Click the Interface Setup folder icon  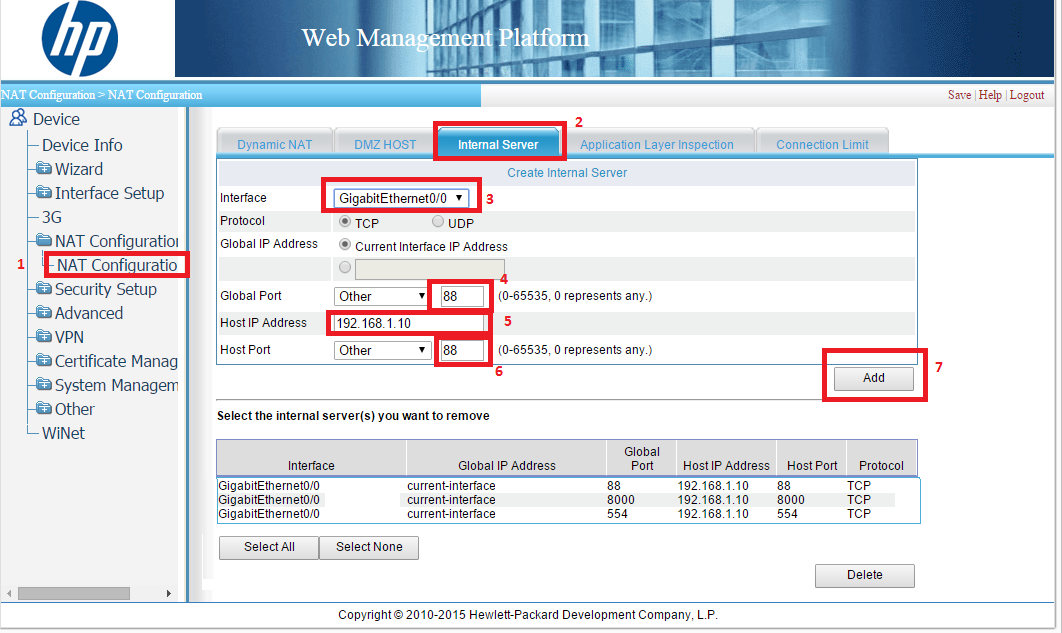44,193
